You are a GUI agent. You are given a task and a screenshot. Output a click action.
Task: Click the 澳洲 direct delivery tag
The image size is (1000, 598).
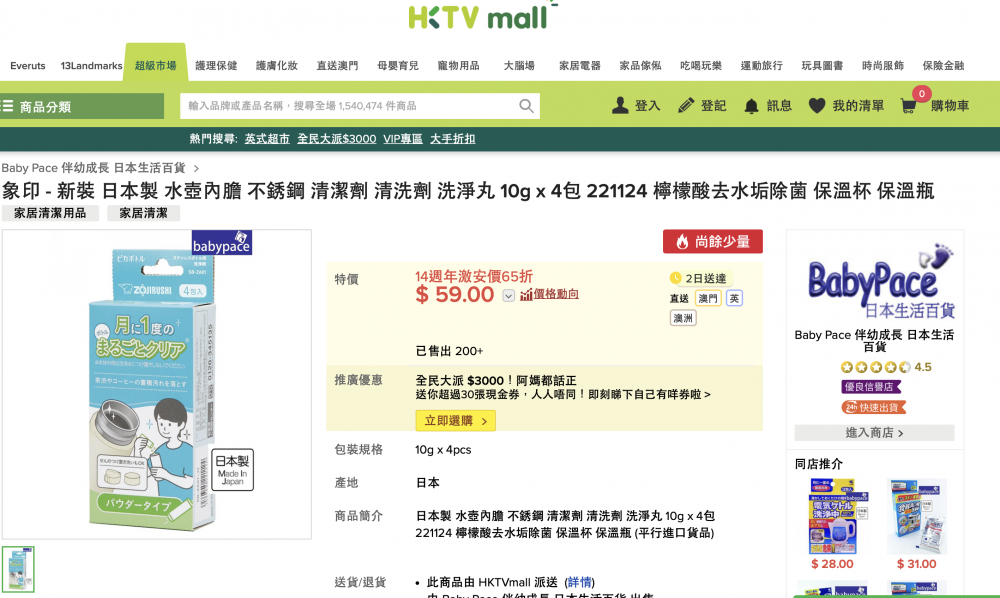[x=683, y=318]
